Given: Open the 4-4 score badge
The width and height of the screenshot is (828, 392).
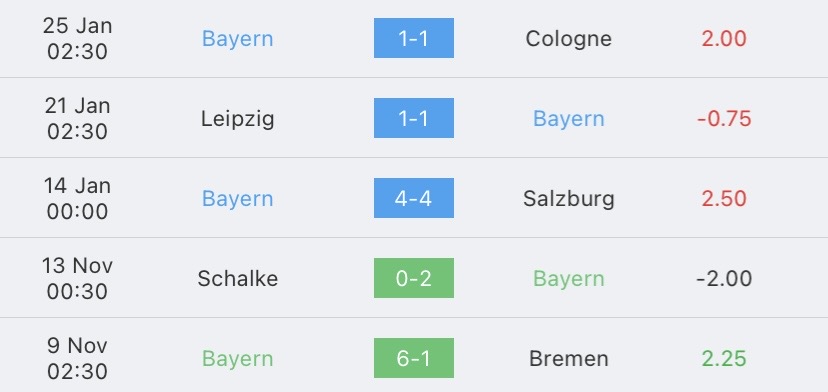Looking at the screenshot, I should 413,198.
